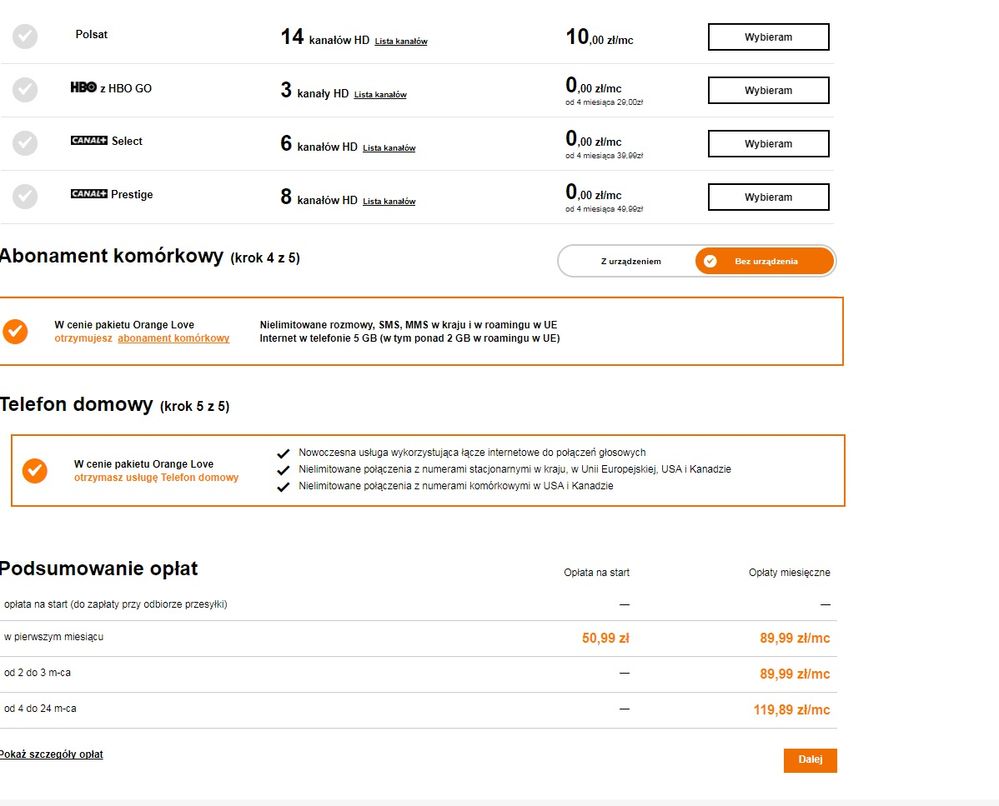Continue with the Dalej button
The image size is (999, 806).
click(810, 760)
